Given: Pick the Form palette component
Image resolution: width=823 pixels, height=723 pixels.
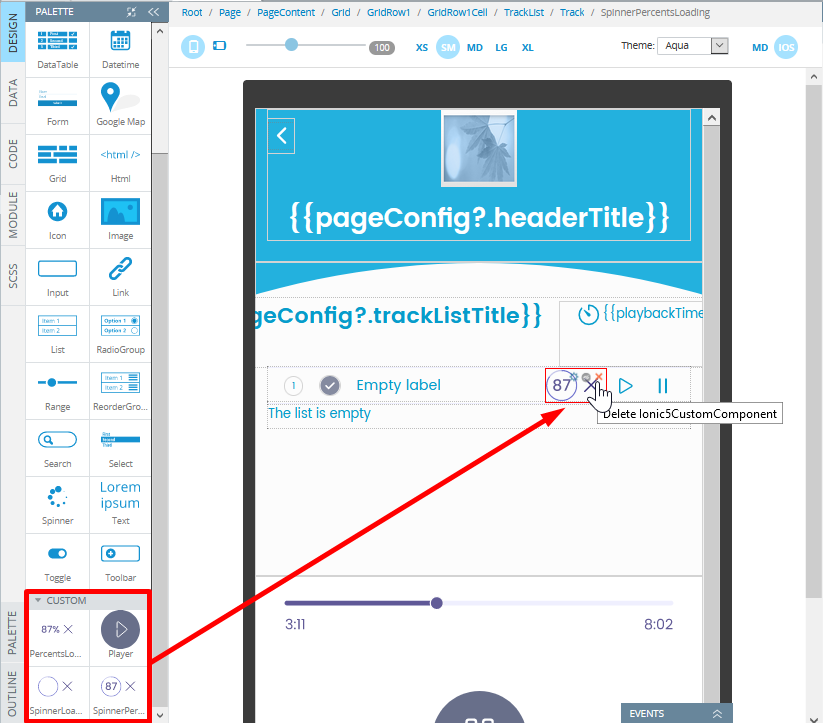Looking at the screenshot, I should point(57,107).
